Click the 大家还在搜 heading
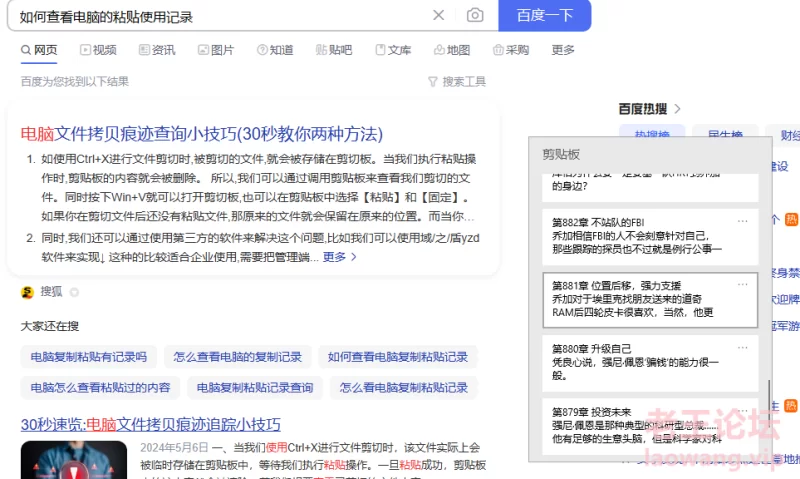800x479 pixels. (x=49, y=326)
